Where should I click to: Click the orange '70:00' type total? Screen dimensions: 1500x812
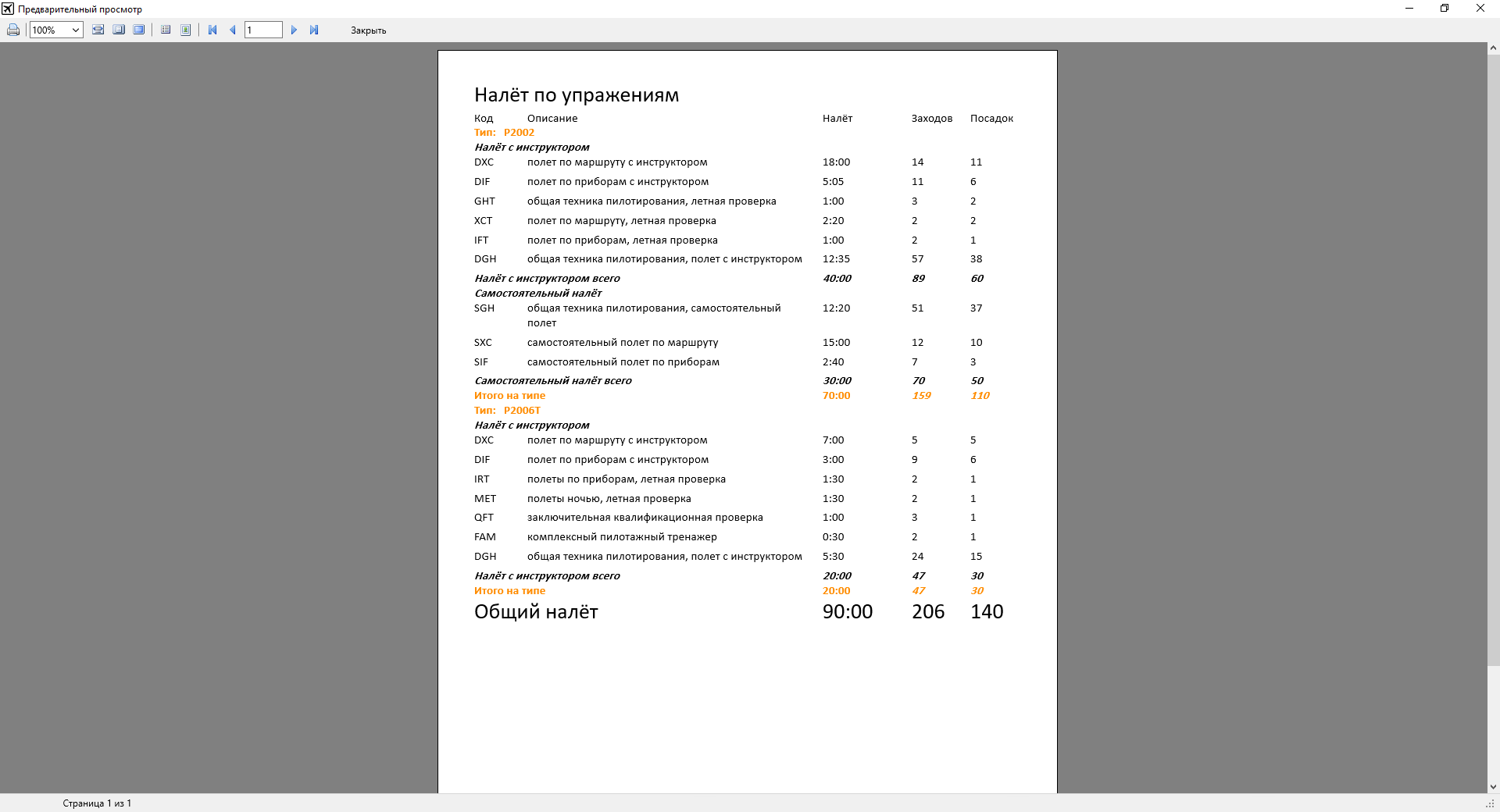[x=836, y=396]
